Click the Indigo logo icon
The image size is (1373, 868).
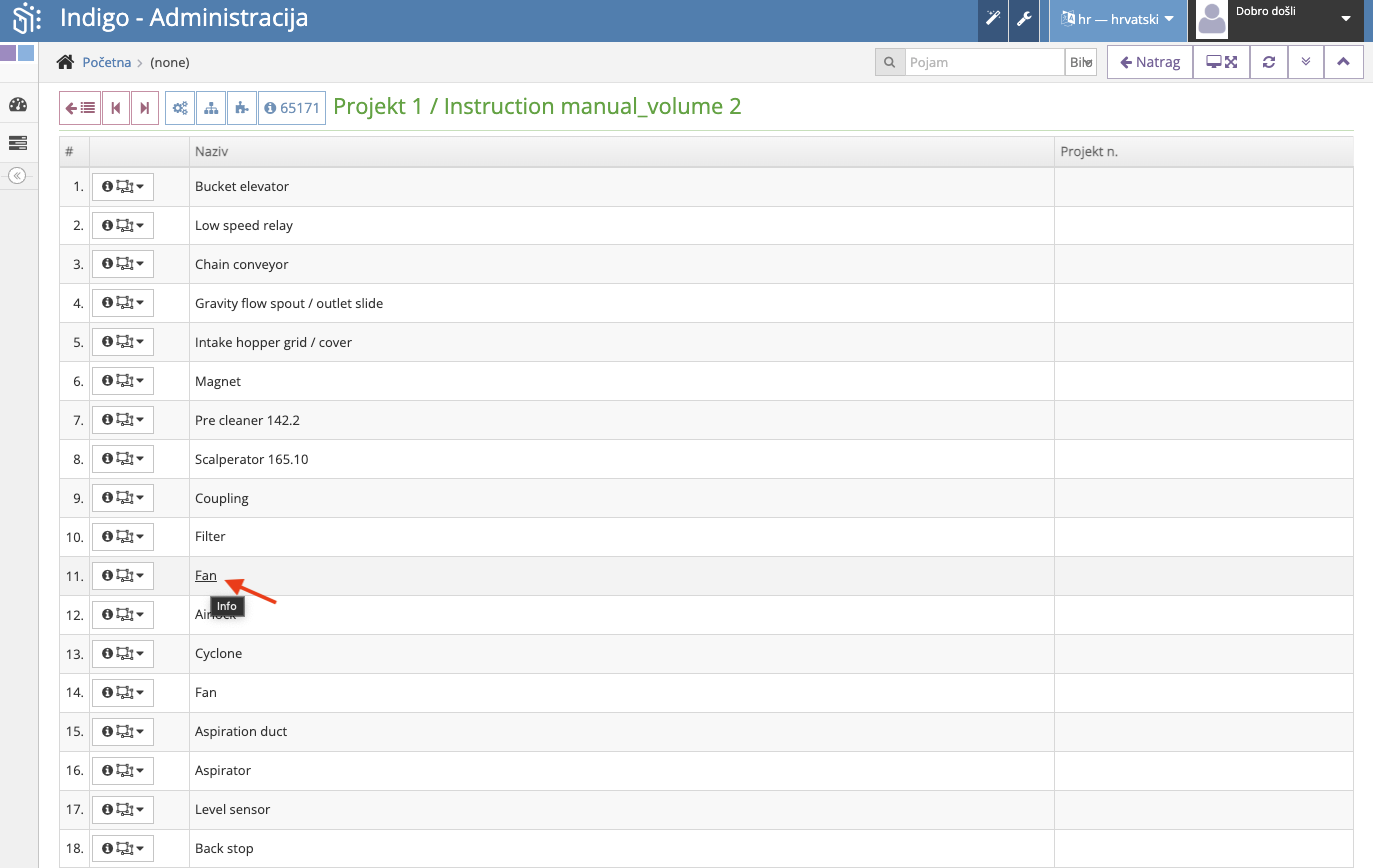pos(26,18)
